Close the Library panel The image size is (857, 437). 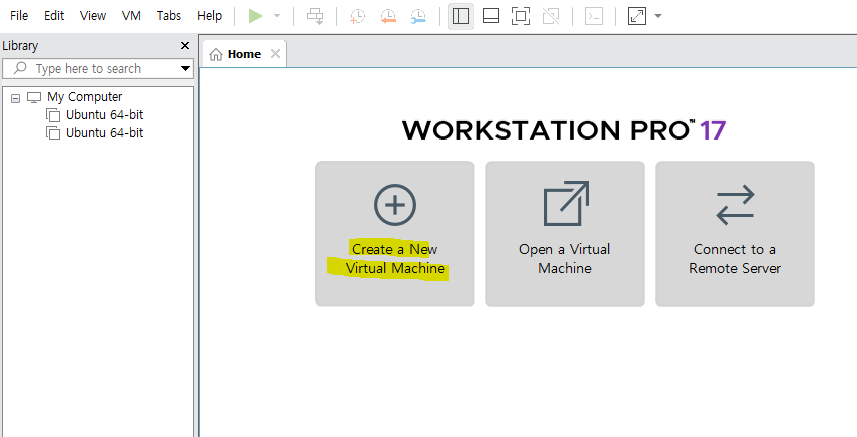tap(185, 46)
